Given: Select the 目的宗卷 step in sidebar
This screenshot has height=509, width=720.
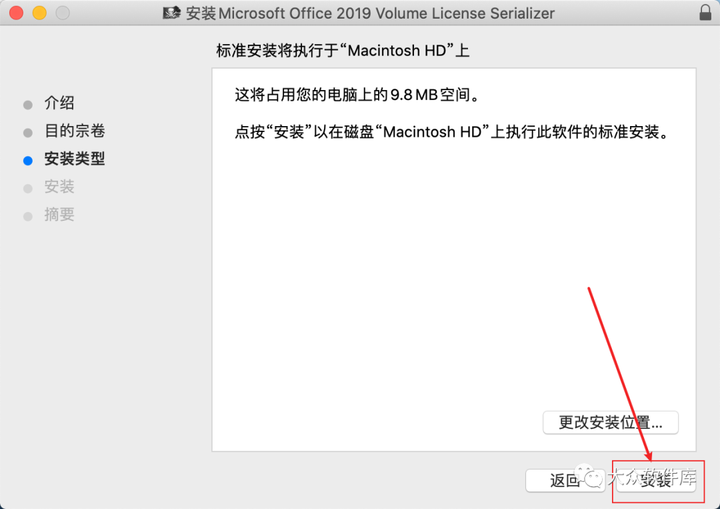Looking at the screenshot, I should point(74,131).
